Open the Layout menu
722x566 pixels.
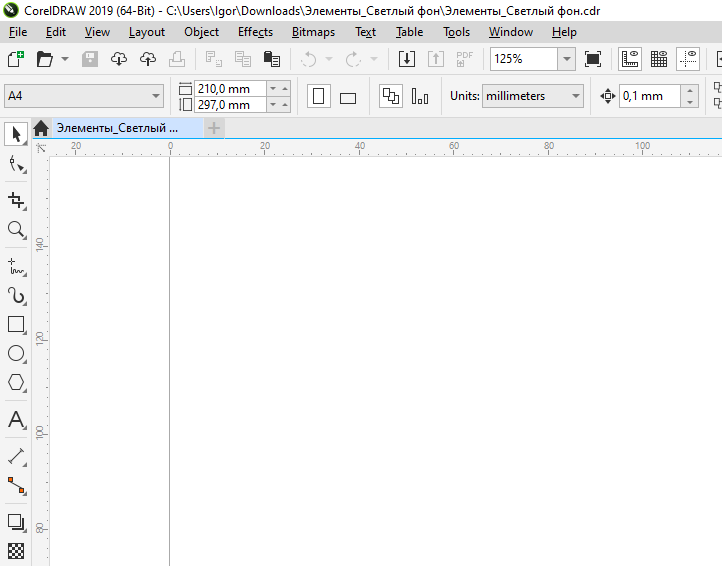[146, 32]
